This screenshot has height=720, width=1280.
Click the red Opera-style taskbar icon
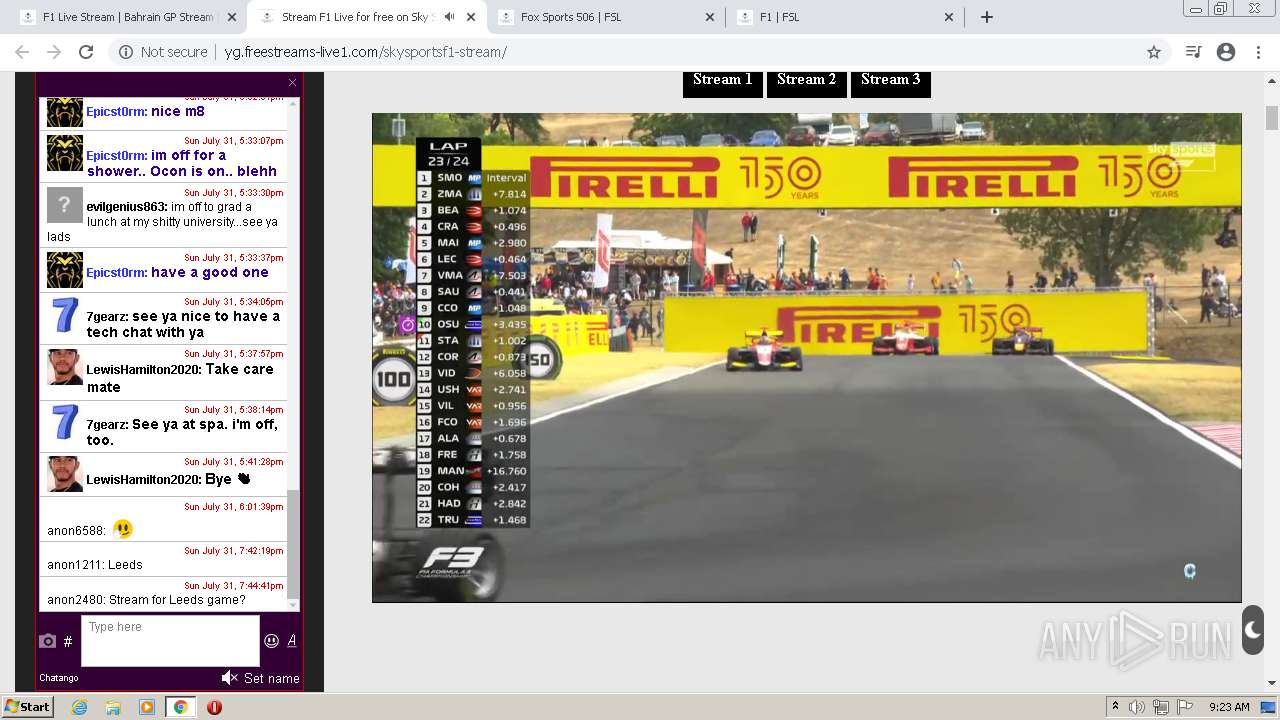point(214,707)
